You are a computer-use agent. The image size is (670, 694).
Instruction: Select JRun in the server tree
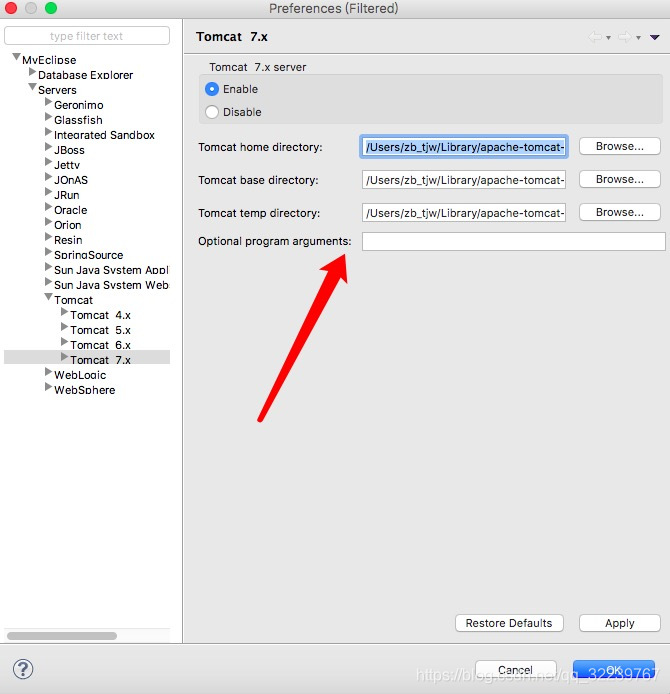67,195
